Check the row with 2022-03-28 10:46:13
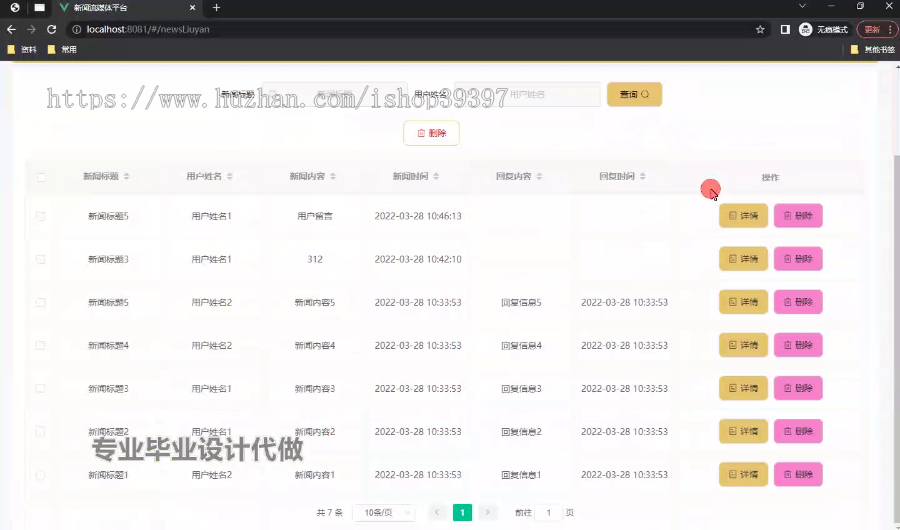This screenshot has height=530, width=900. tap(40, 216)
